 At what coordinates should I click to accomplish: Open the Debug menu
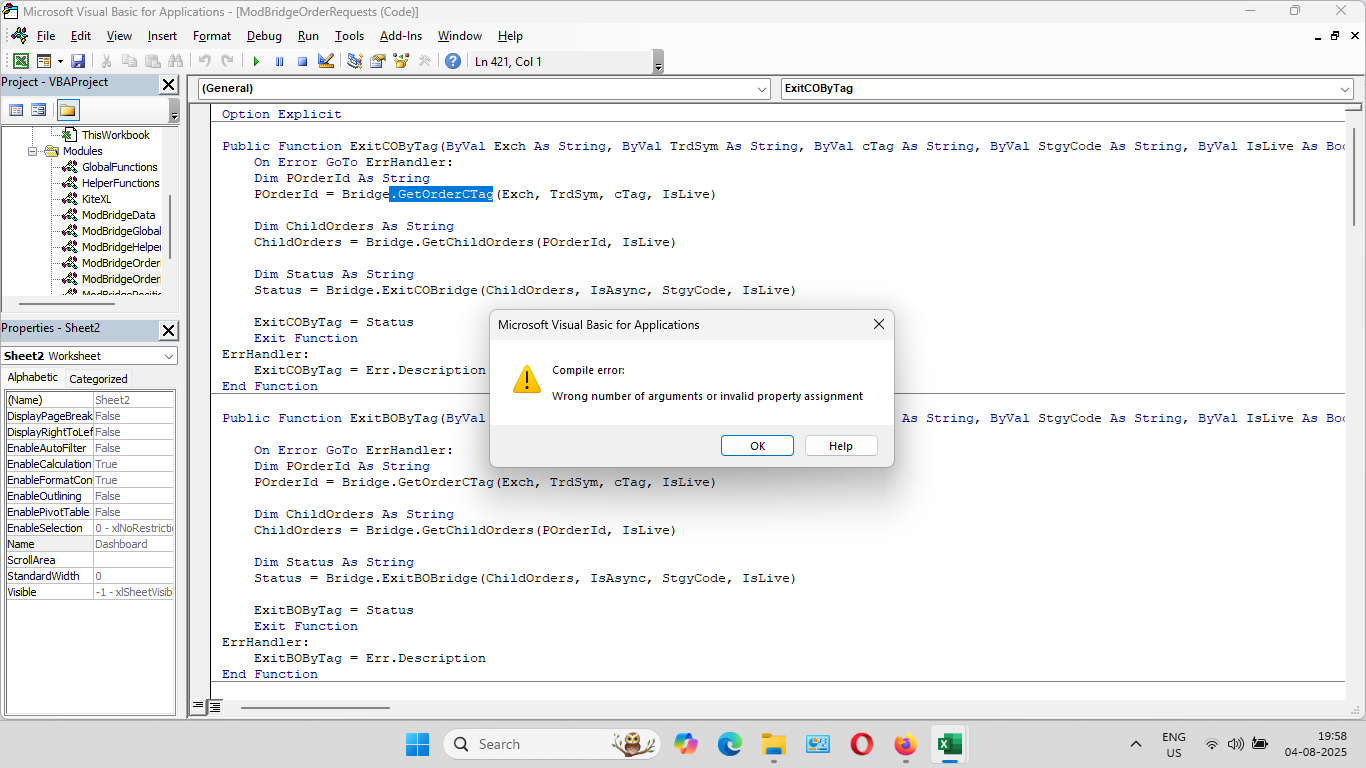click(264, 36)
